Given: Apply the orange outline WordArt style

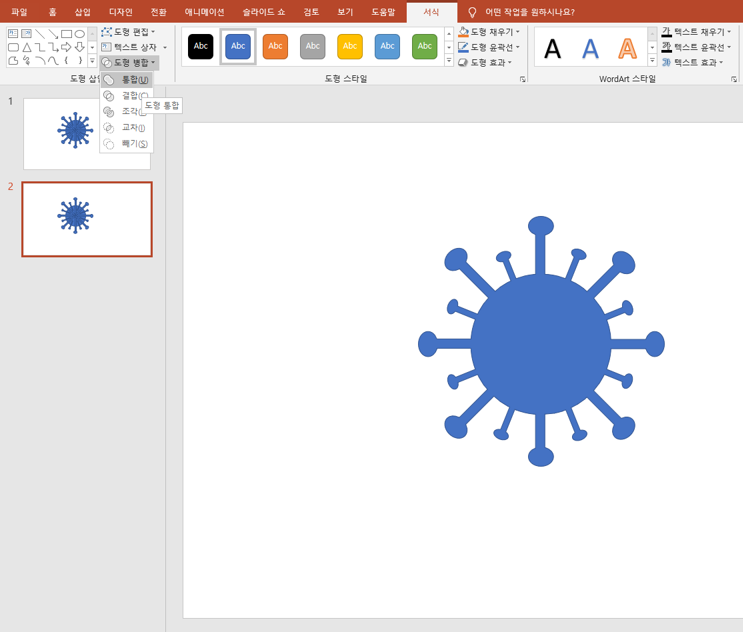Looking at the screenshot, I should pos(627,48).
